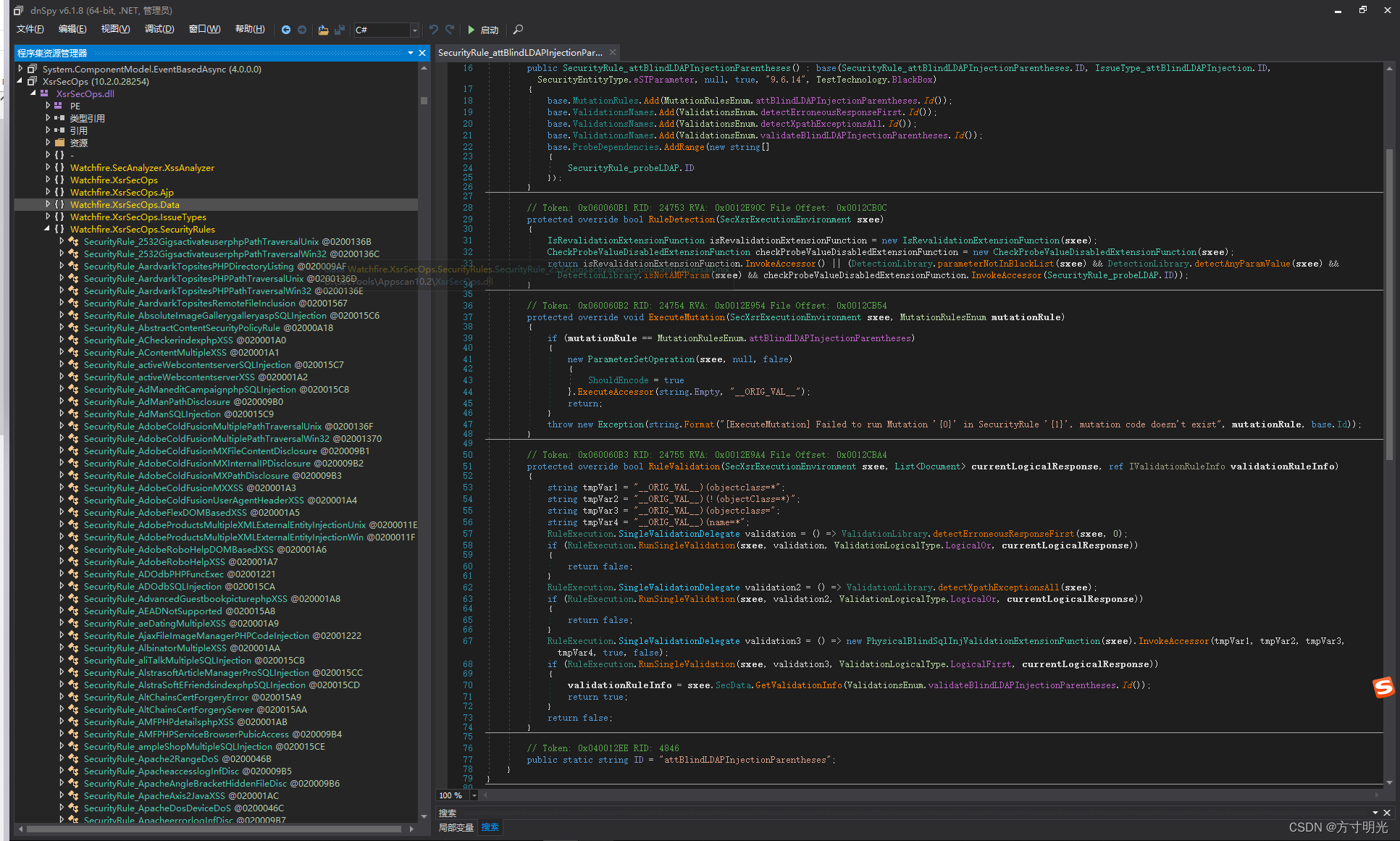Expand SecurityRule_AjaxFileImageManagerPHPCodeInjection class
This screenshot has height=841, width=1400.
(x=62, y=635)
